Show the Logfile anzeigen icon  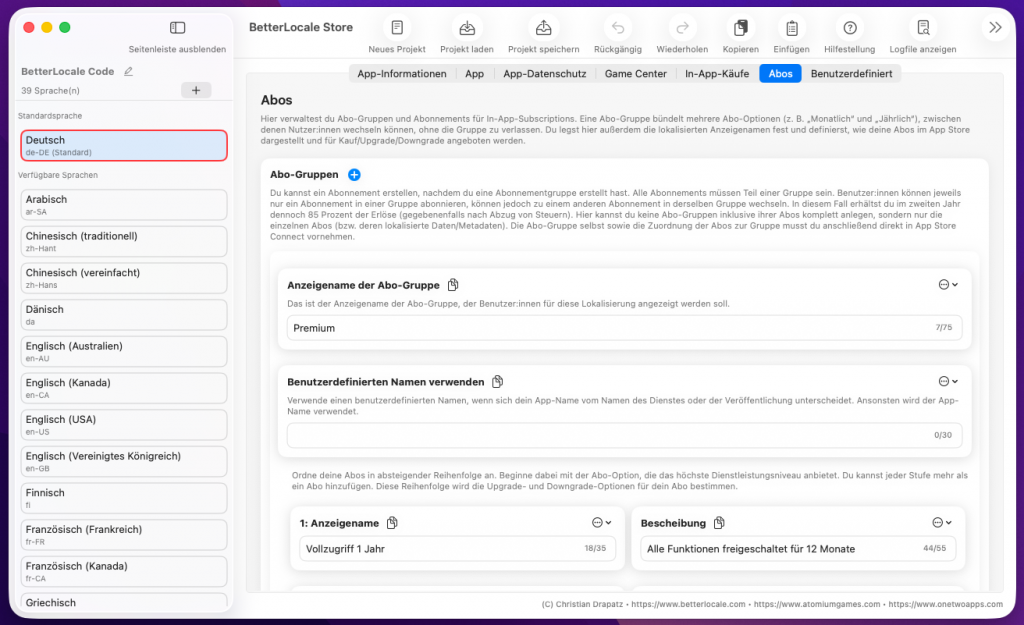click(922, 28)
